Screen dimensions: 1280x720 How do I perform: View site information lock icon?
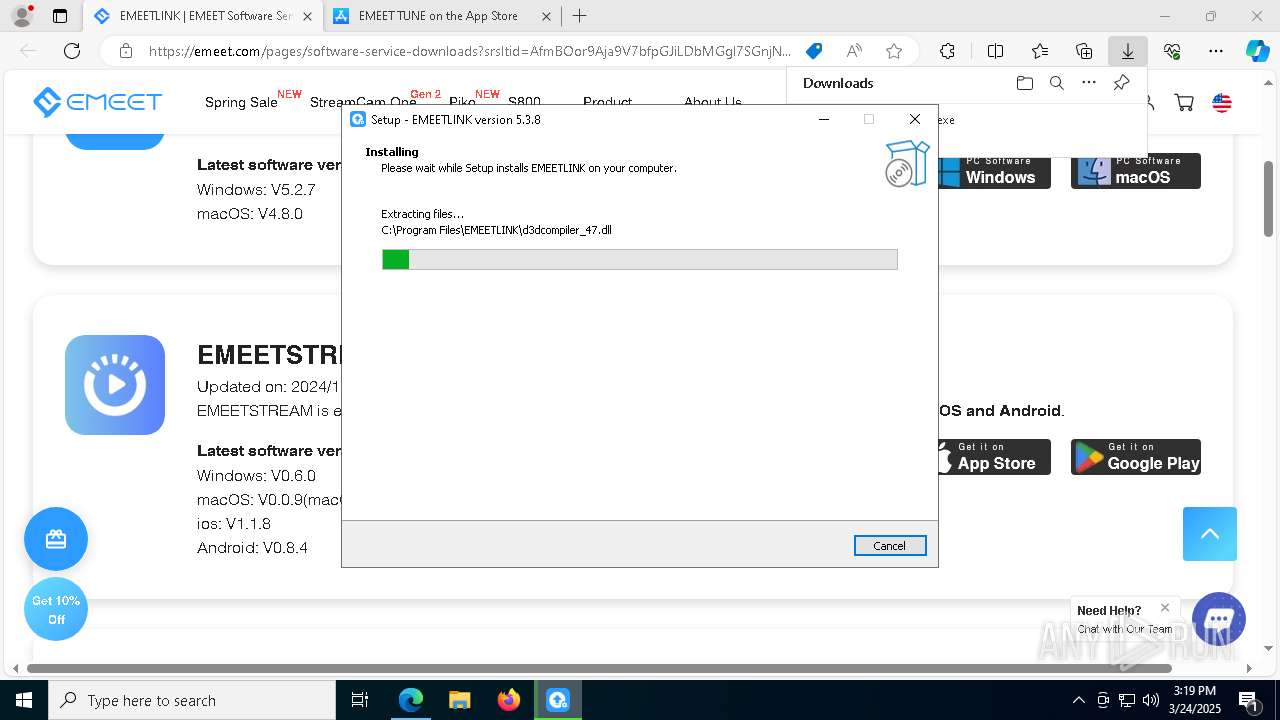pyautogui.click(x=126, y=51)
